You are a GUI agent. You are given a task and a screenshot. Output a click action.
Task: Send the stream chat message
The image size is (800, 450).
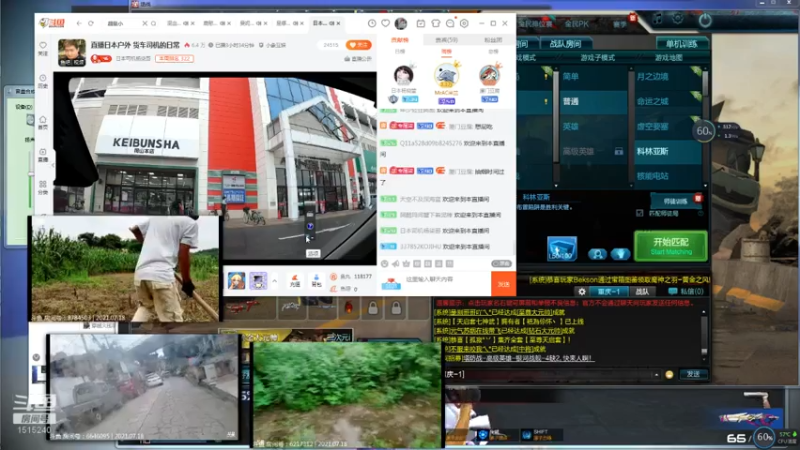[x=503, y=284]
